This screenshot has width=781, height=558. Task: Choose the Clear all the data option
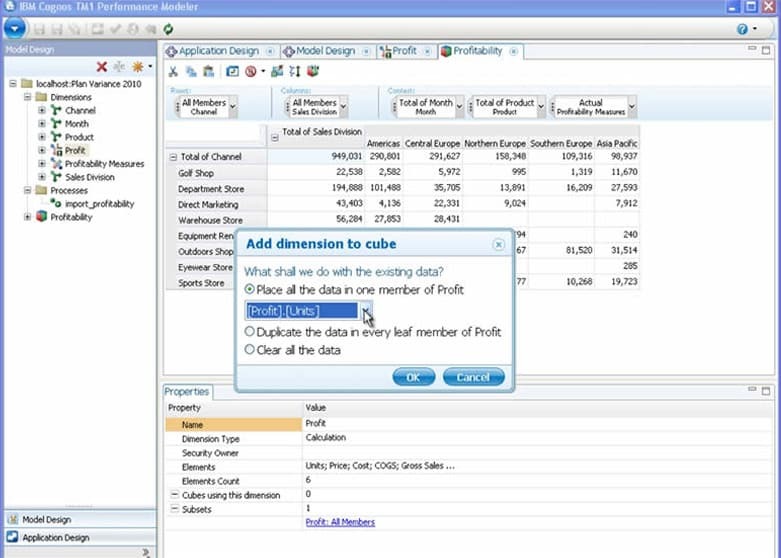(x=250, y=350)
